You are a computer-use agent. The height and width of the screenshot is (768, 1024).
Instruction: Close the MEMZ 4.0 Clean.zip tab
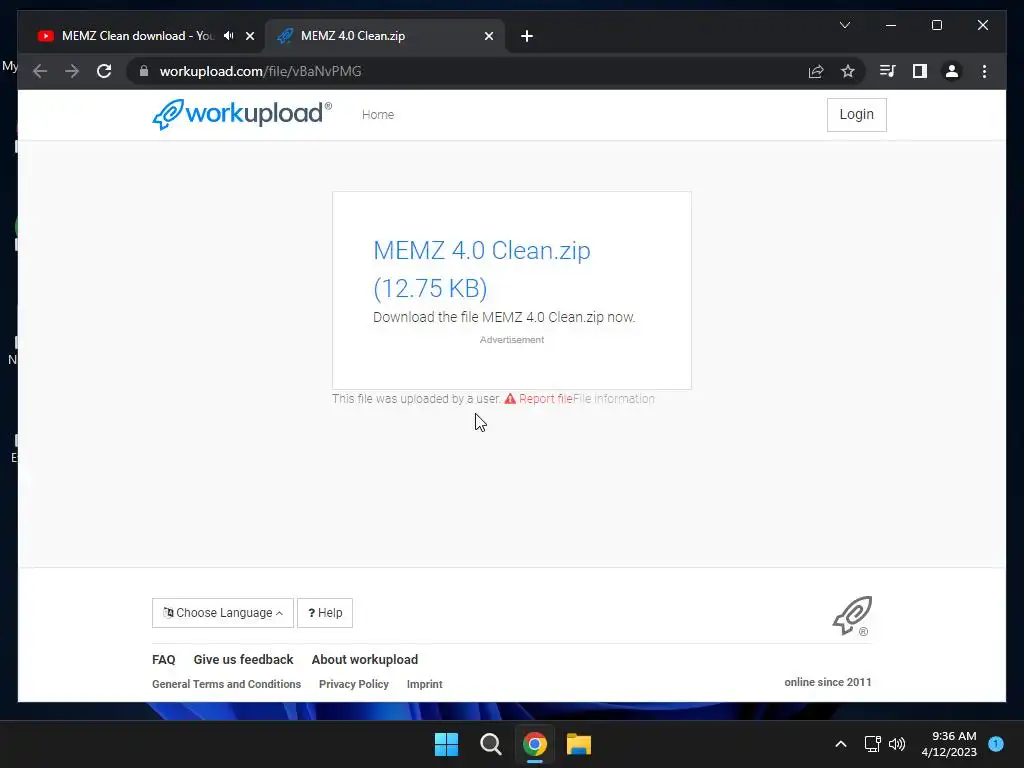tap(488, 36)
